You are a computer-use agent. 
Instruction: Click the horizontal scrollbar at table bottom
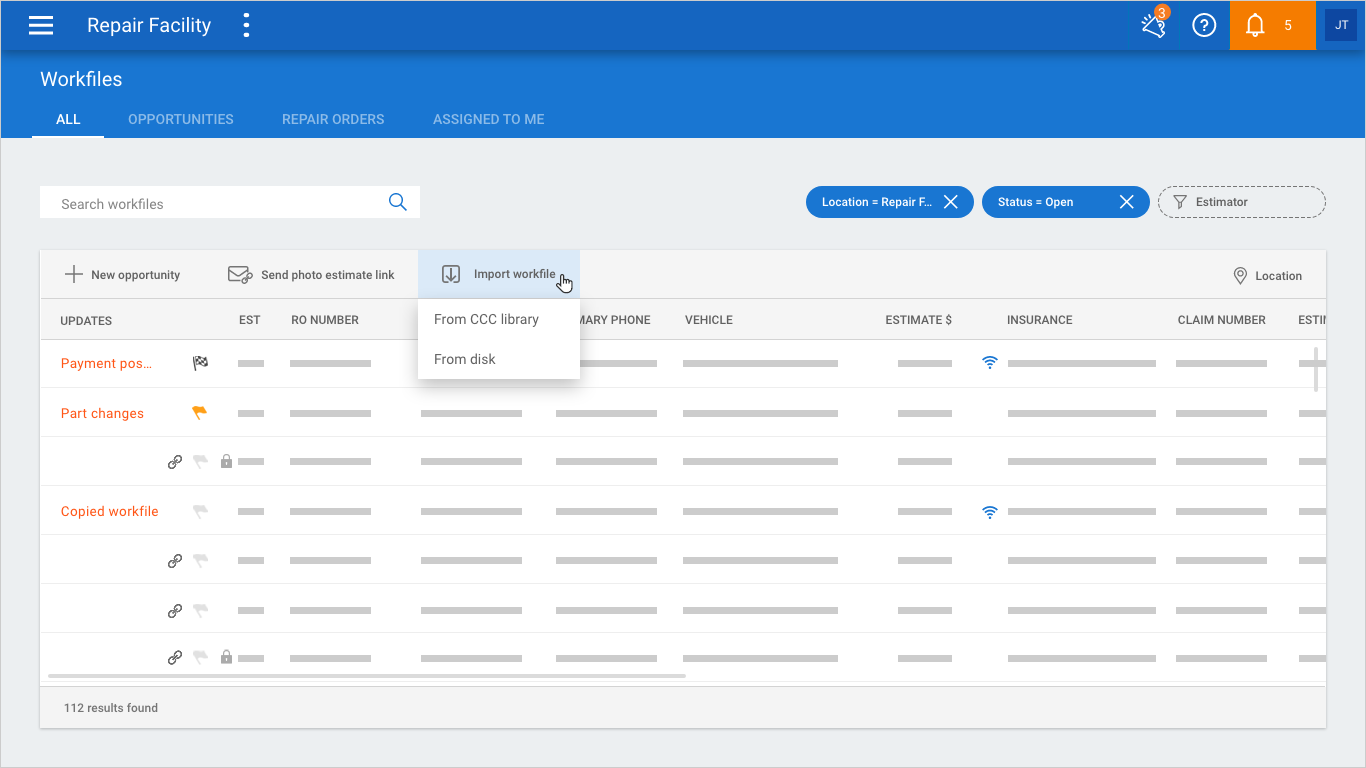click(x=367, y=676)
